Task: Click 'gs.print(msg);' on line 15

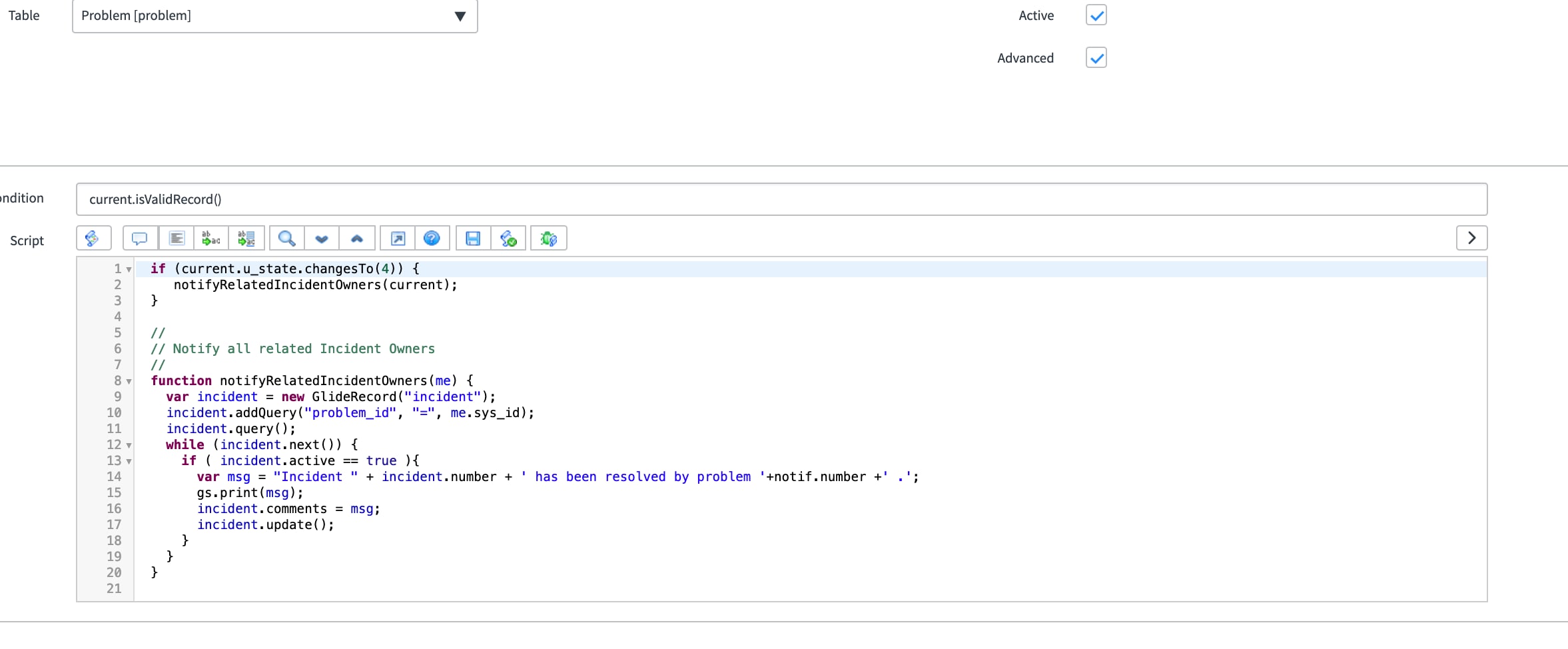Action: (x=250, y=492)
